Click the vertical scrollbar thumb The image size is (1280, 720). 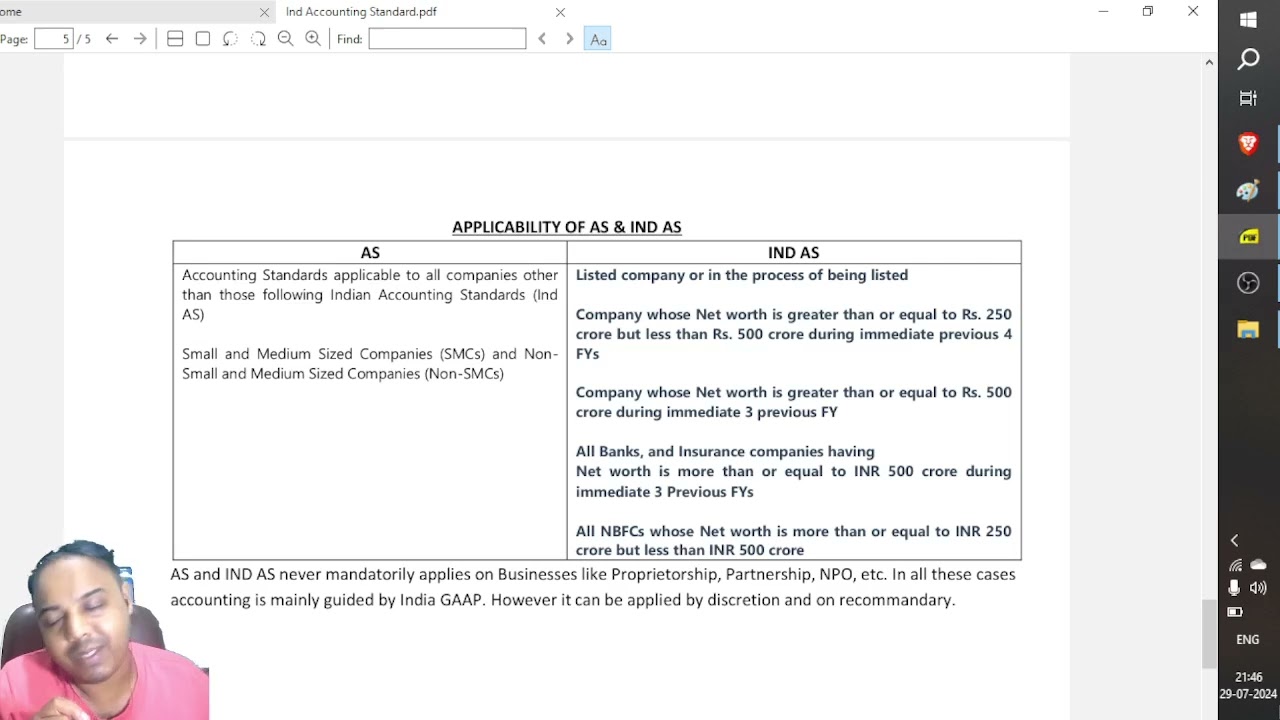point(1209,634)
